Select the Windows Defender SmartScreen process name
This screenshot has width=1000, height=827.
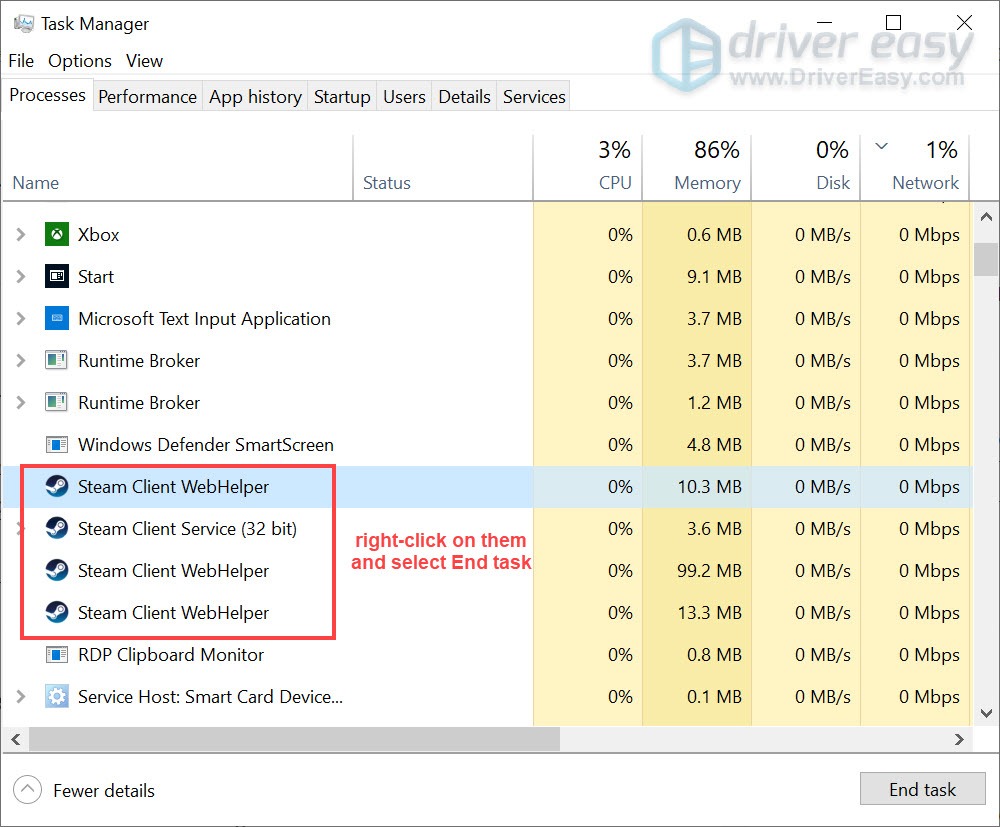click(x=205, y=444)
